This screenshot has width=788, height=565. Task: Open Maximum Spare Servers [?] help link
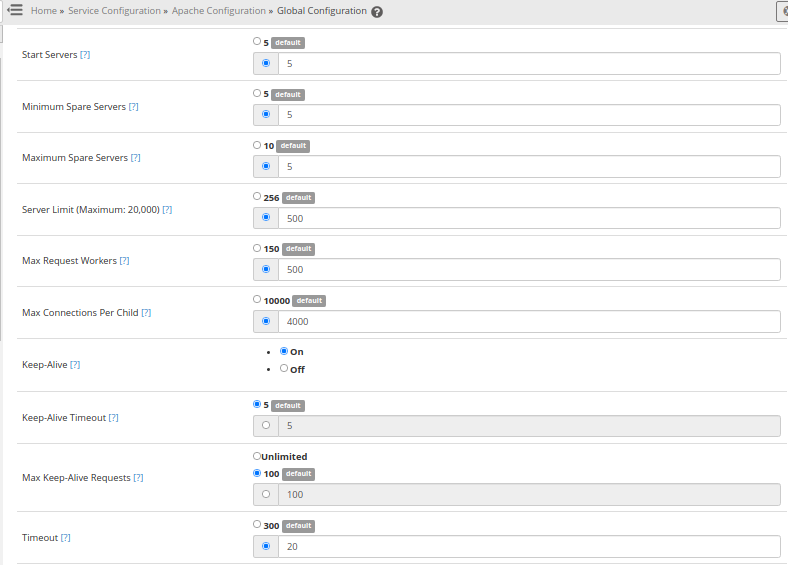pos(135,157)
